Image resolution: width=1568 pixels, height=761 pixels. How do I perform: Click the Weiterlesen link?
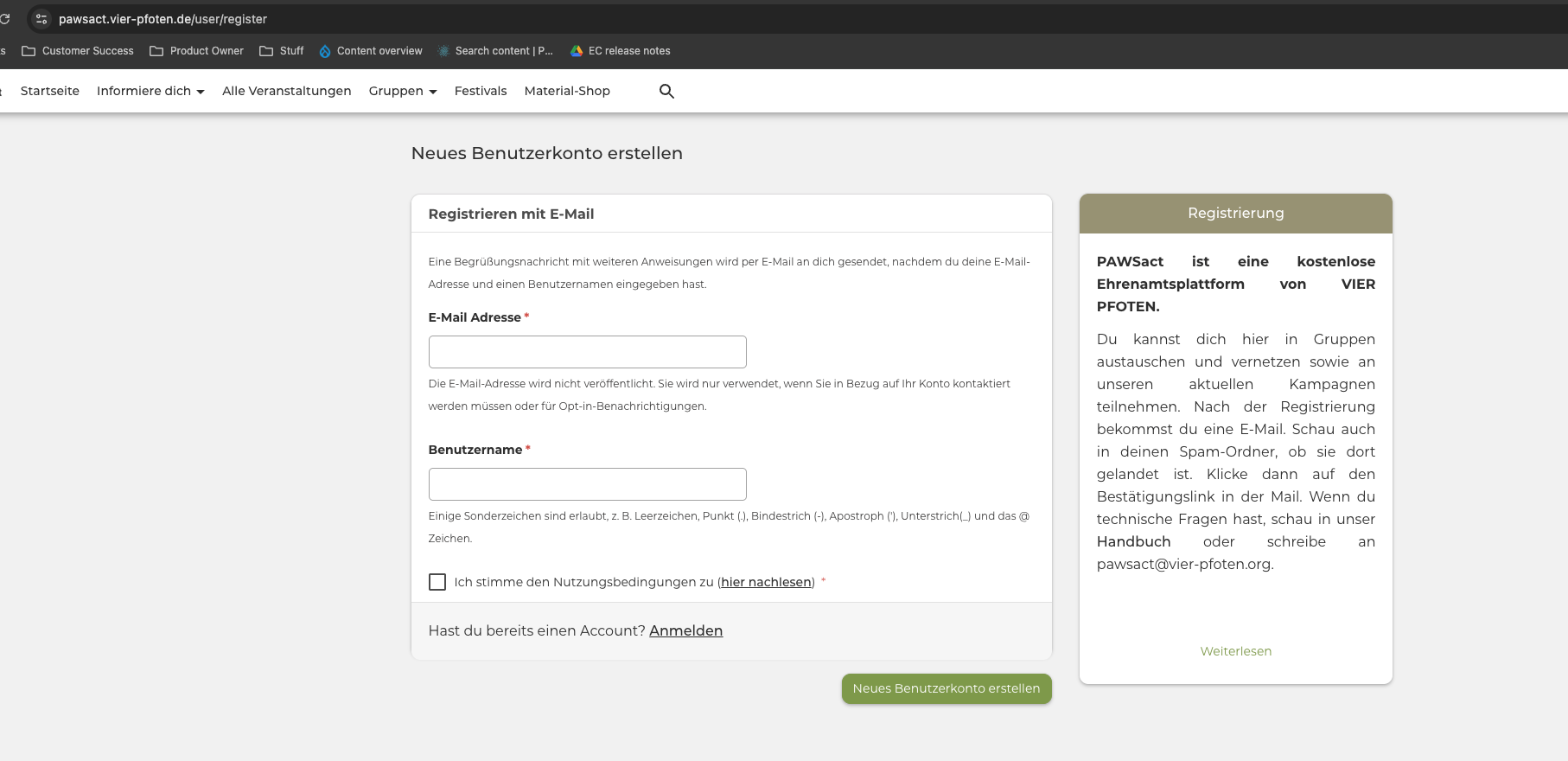coord(1236,651)
